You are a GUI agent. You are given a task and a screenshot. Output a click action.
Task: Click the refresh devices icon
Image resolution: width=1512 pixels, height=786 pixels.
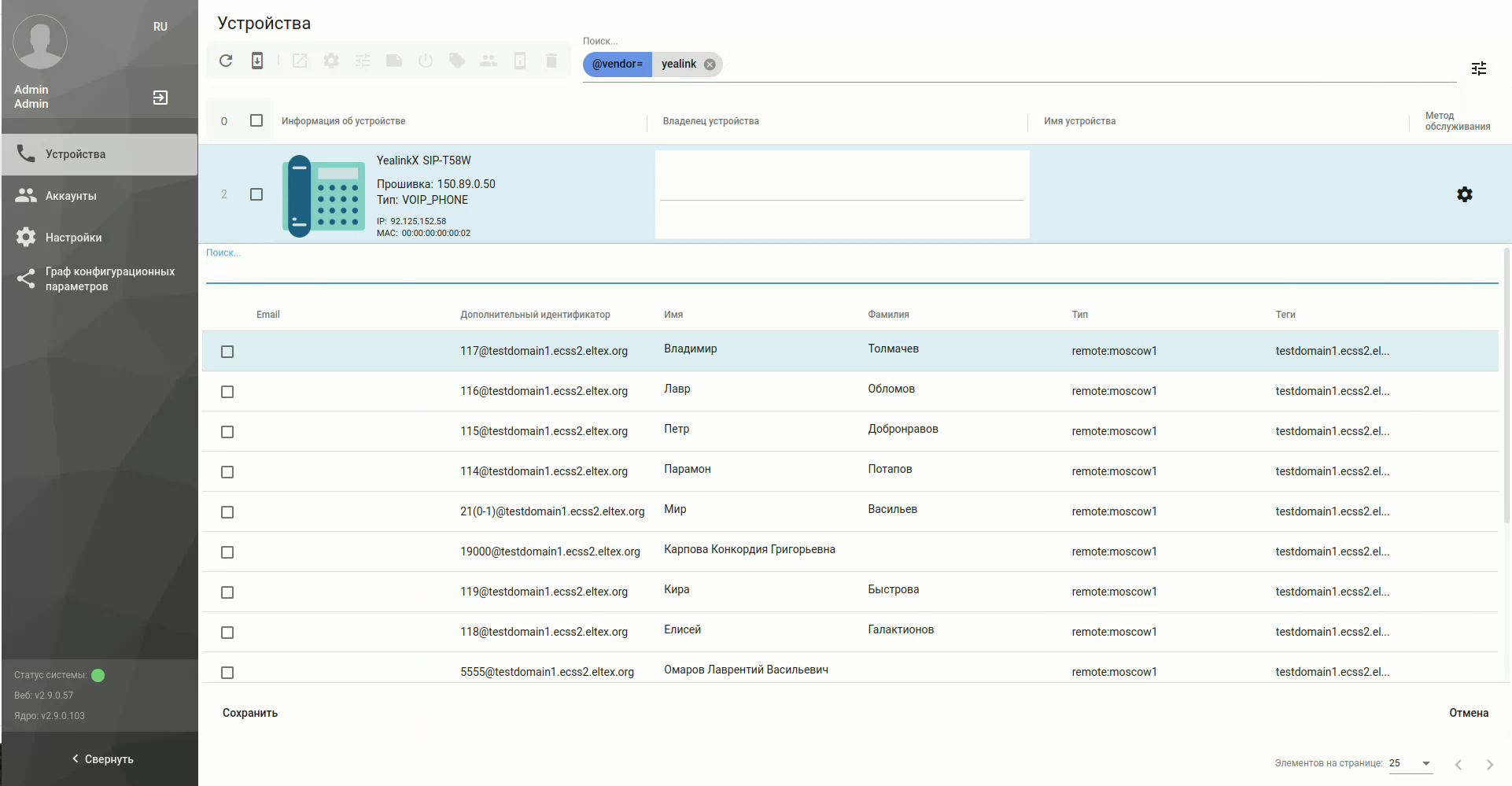226,61
